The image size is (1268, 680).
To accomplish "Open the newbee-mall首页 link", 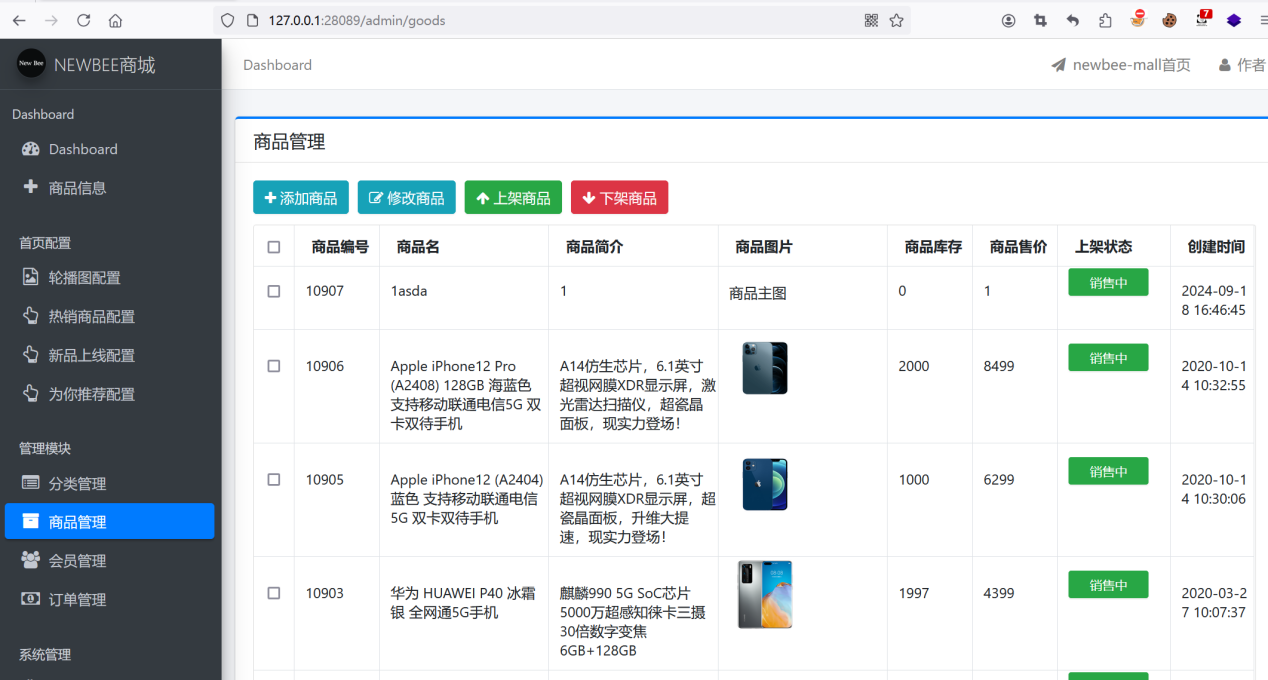I will [x=1121, y=65].
